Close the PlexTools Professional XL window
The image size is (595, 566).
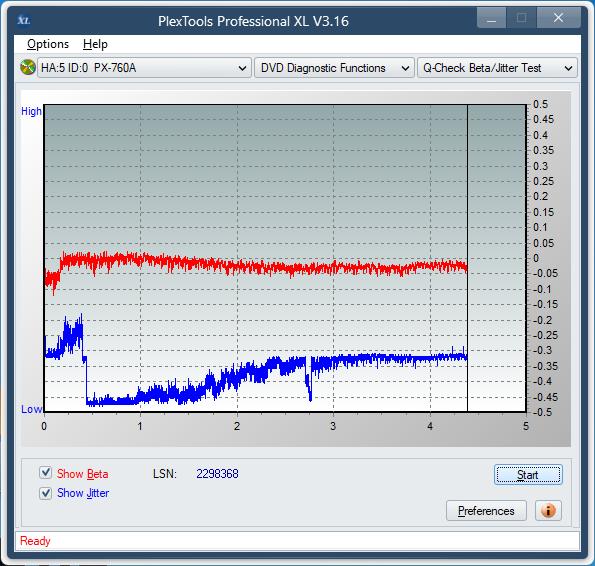[x=559, y=18]
